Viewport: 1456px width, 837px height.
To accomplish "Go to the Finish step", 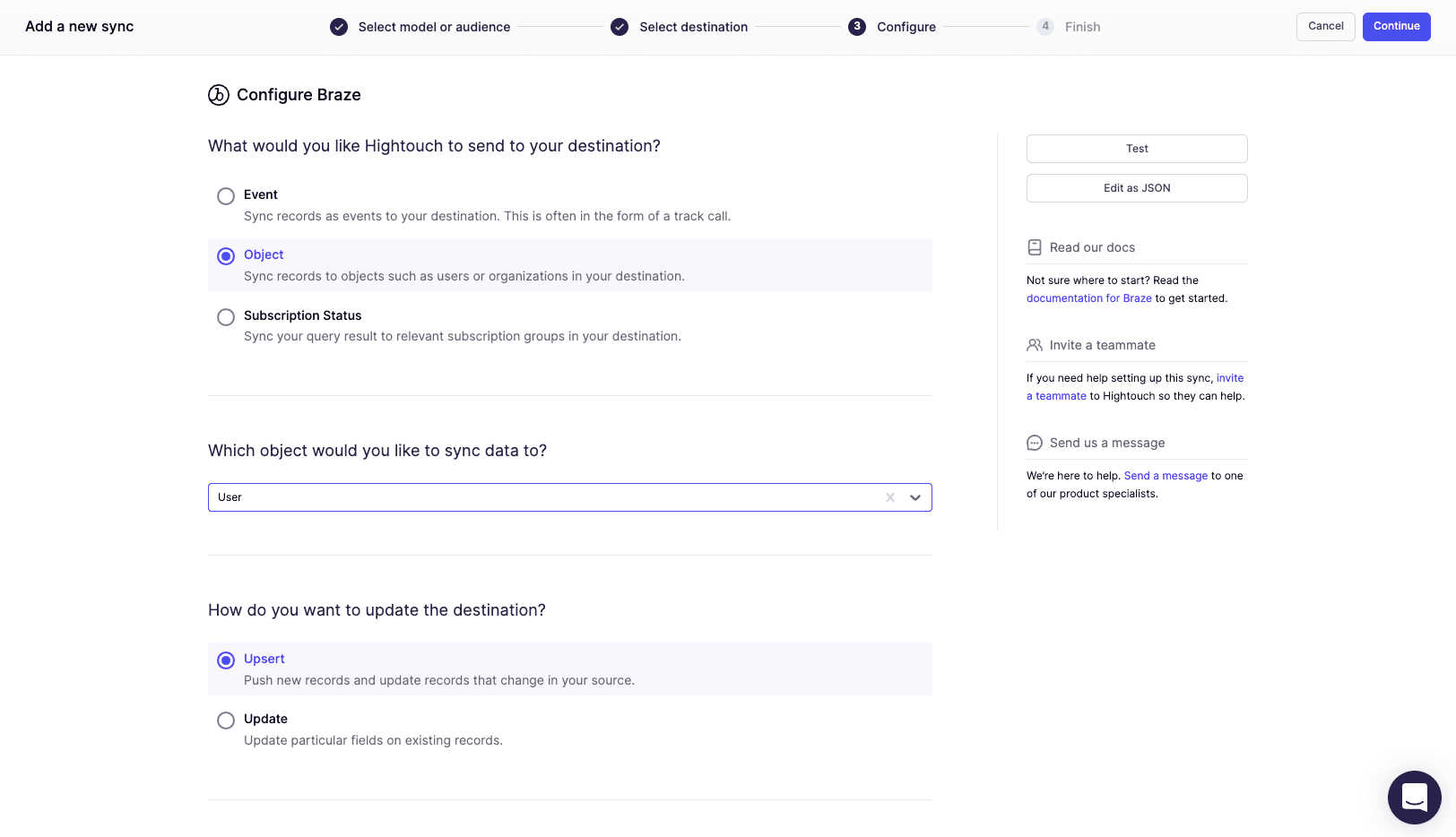I will pyautogui.click(x=1081, y=27).
